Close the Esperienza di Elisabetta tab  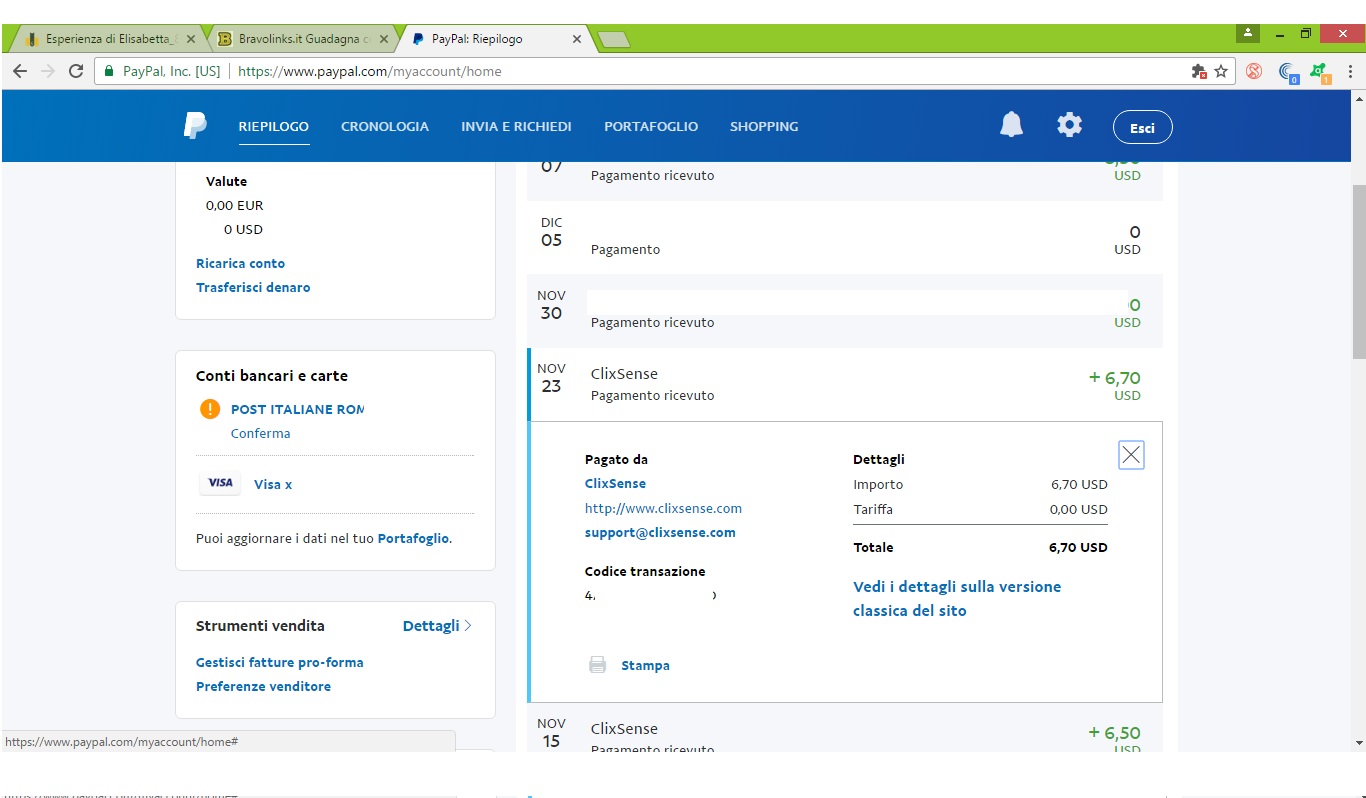coord(191,39)
